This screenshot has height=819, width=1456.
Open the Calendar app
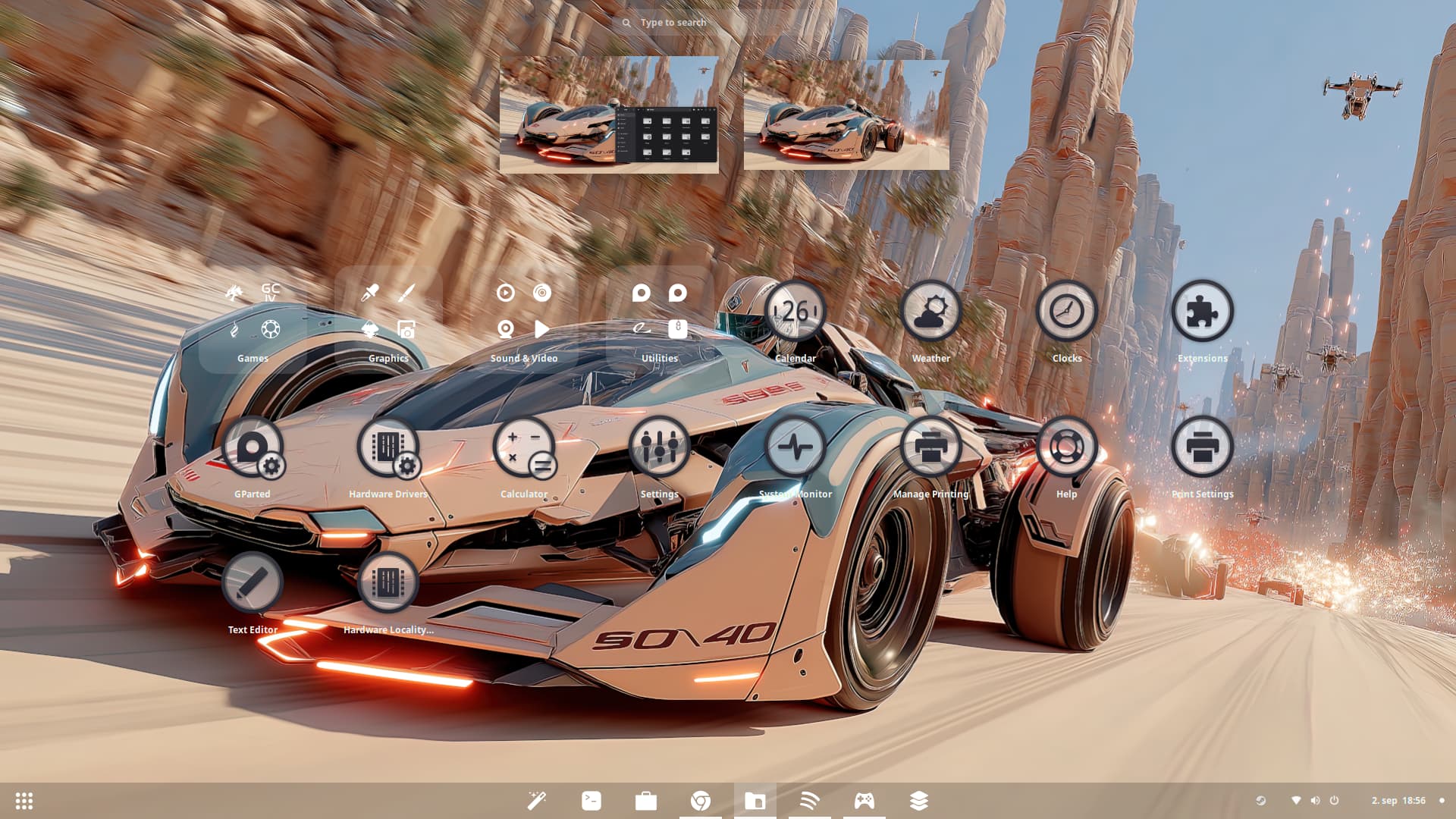(795, 312)
